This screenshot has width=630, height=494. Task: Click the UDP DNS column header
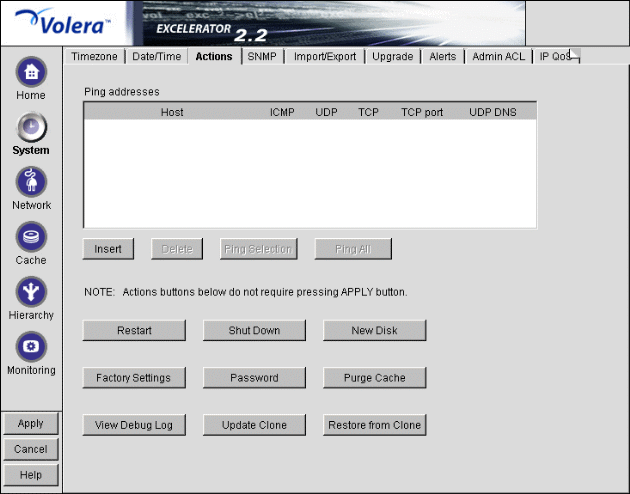tap(493, 112)
